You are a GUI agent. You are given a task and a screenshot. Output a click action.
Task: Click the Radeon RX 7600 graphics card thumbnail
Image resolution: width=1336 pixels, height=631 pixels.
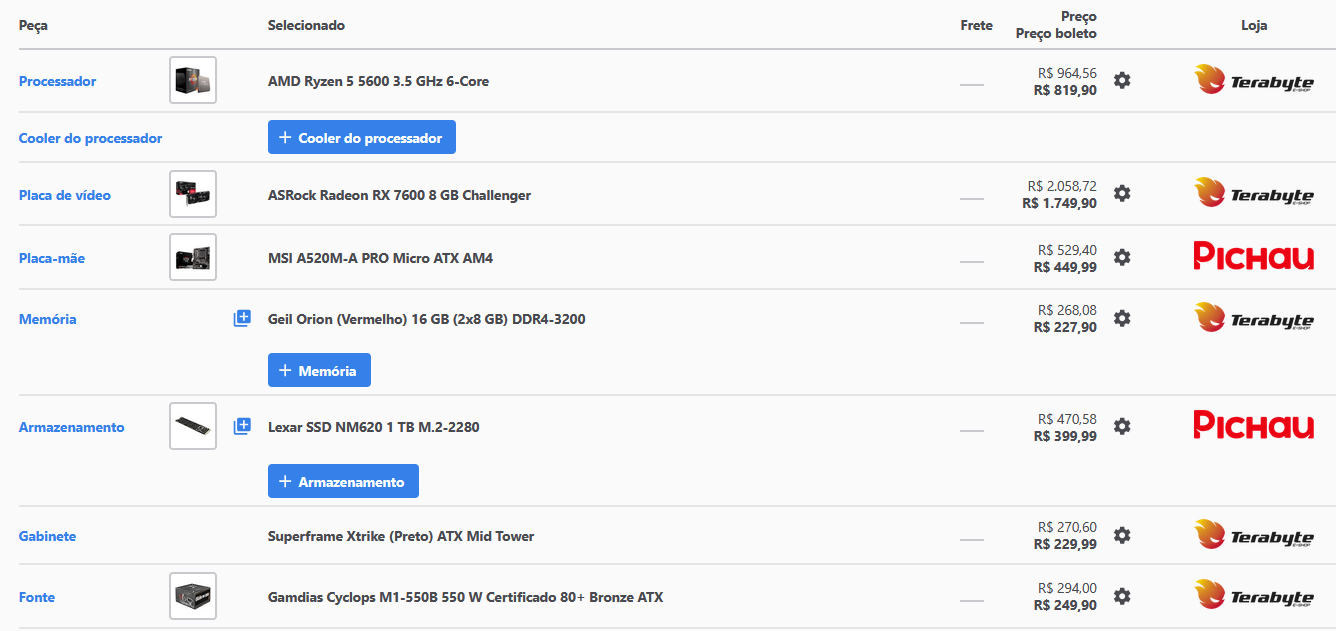(193, 194)
